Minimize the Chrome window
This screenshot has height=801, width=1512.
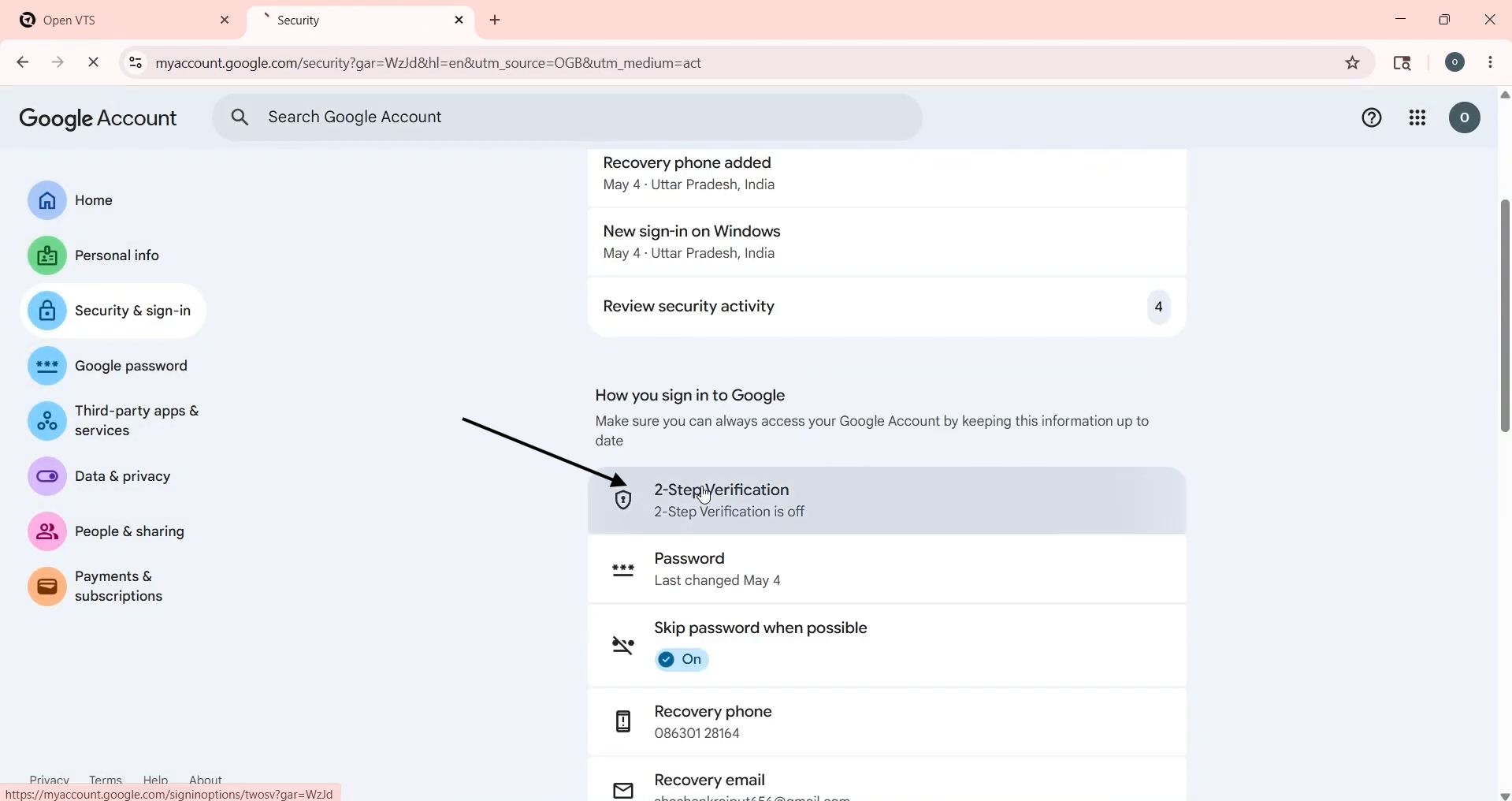(1401, 20)
